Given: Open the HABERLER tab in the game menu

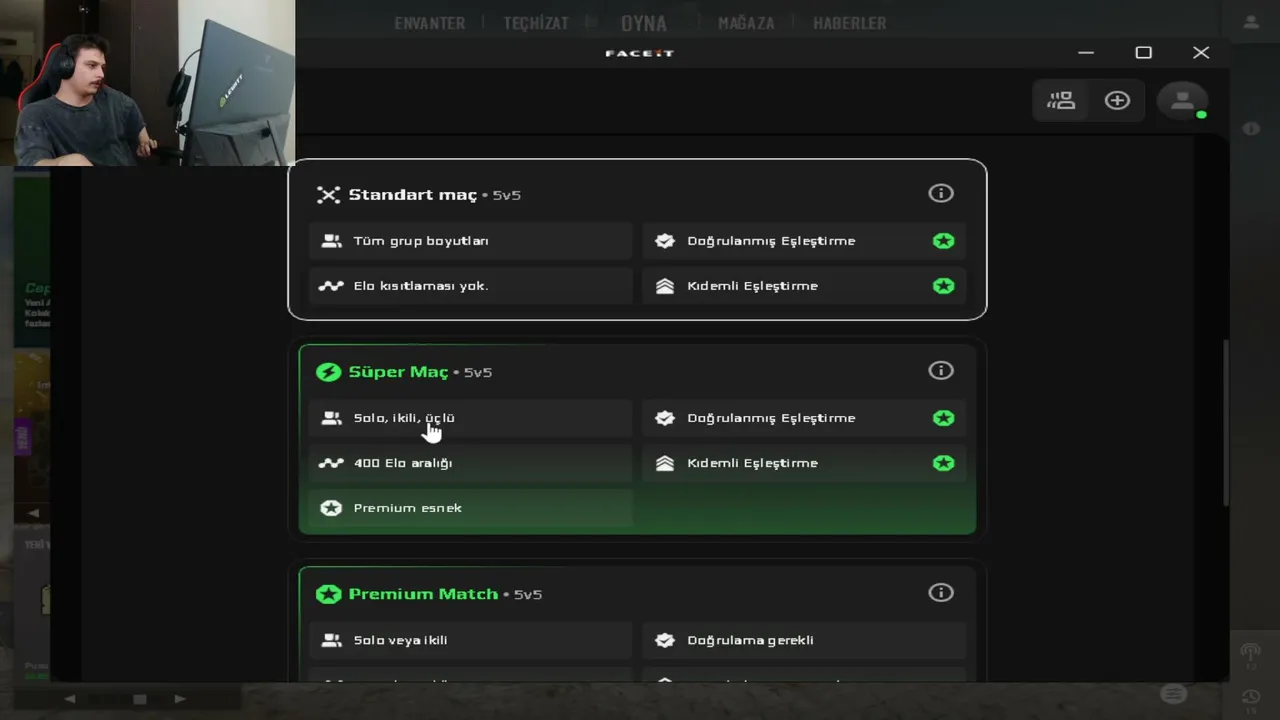Looking at the screenshot, I should pyautogui.click(x=849, y=23).
